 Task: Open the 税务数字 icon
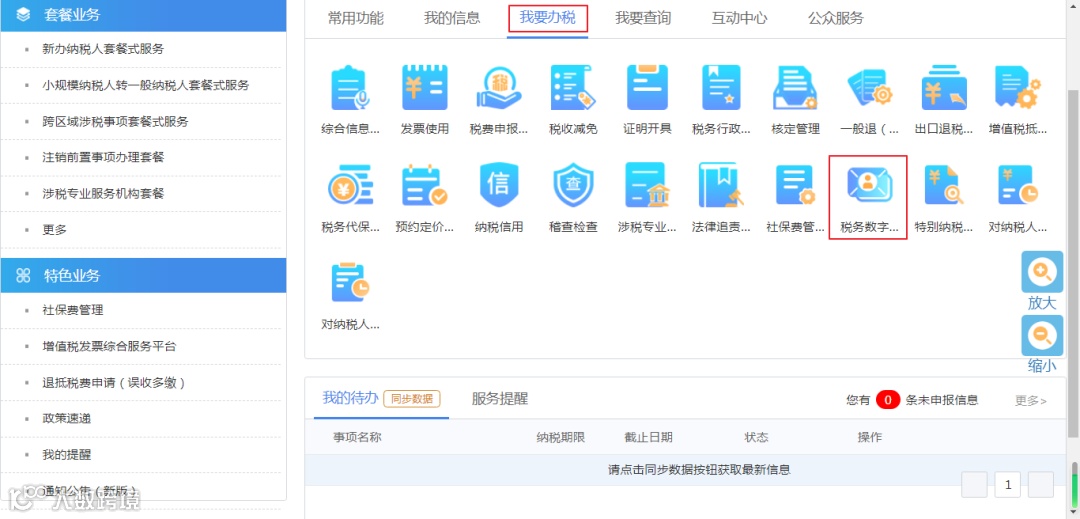pos(869,186)
